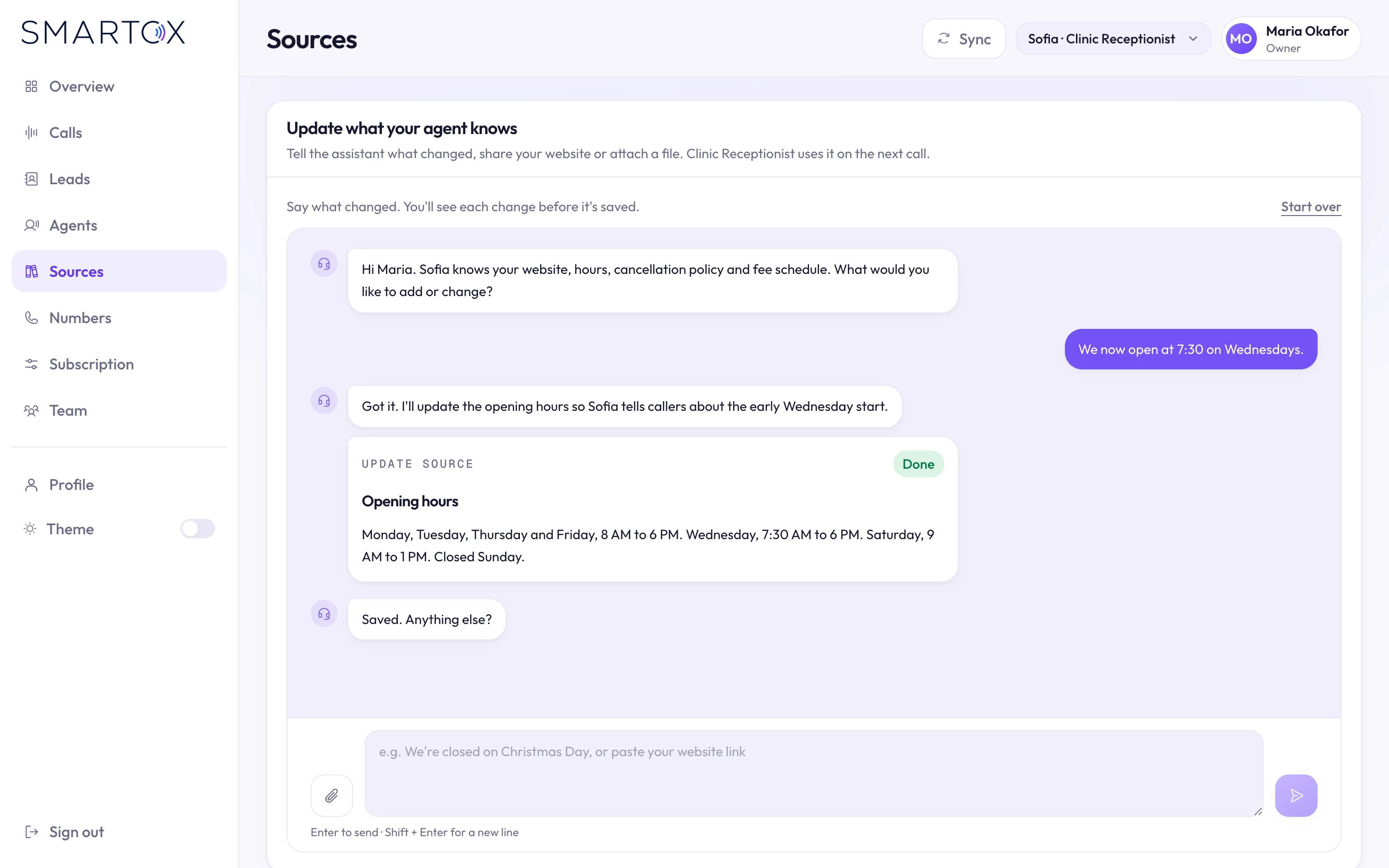Screen dimensions: 1389x868
Task: Click the Sign out door icon
Action: (31, 832)
